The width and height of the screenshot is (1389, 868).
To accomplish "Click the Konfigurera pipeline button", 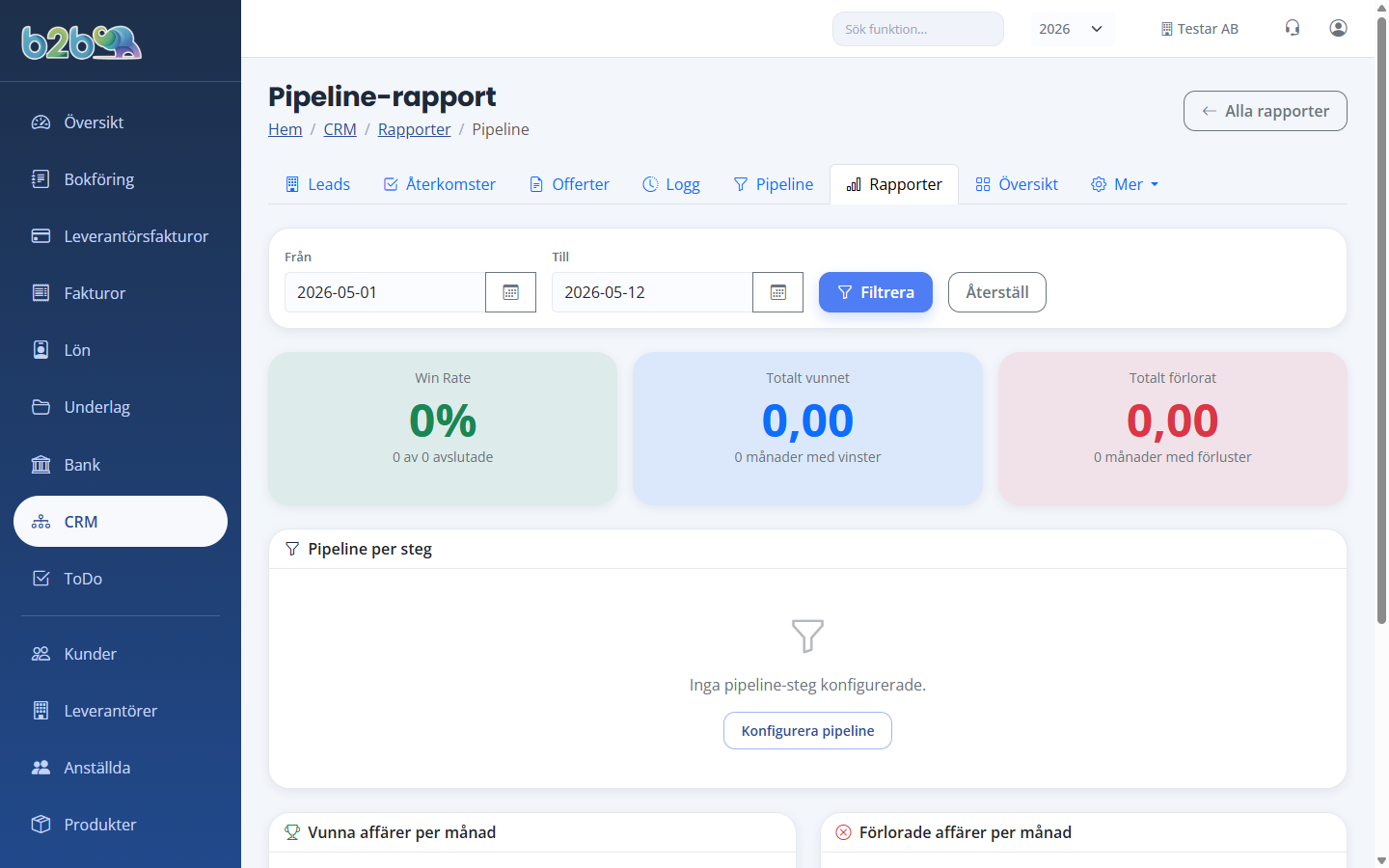I will (807, 731).
